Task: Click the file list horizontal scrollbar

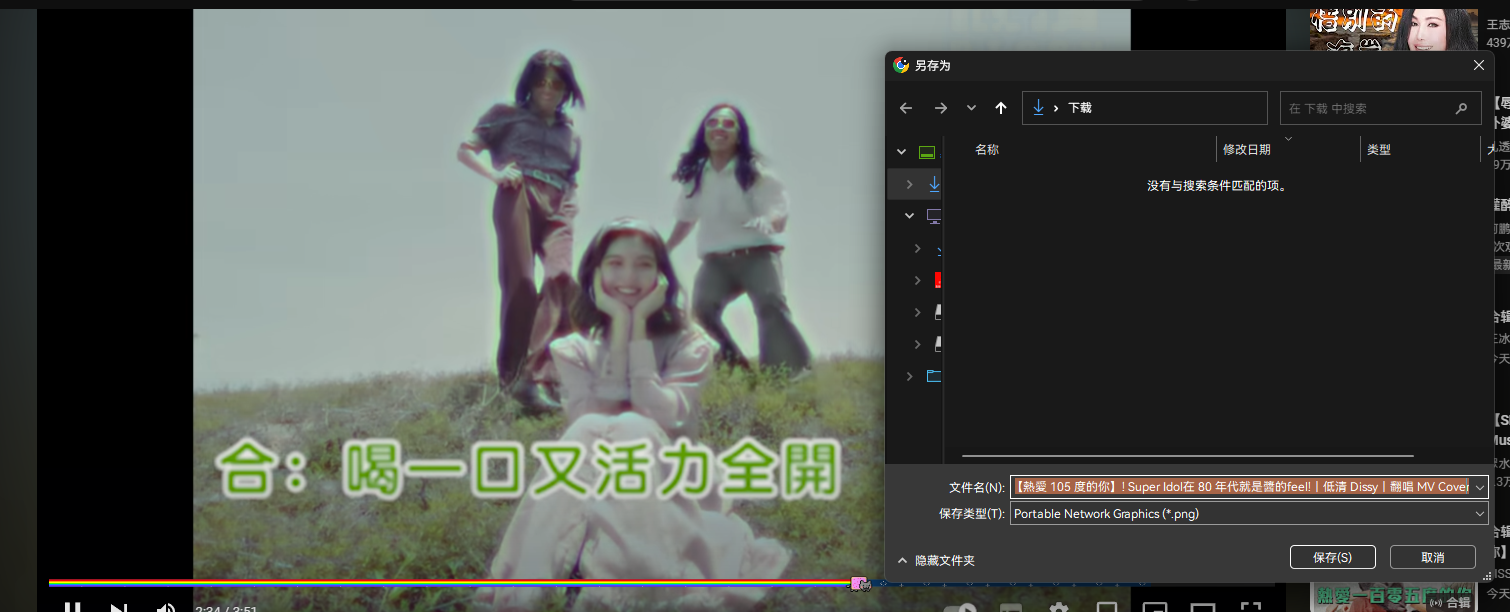Action: 1188,456
